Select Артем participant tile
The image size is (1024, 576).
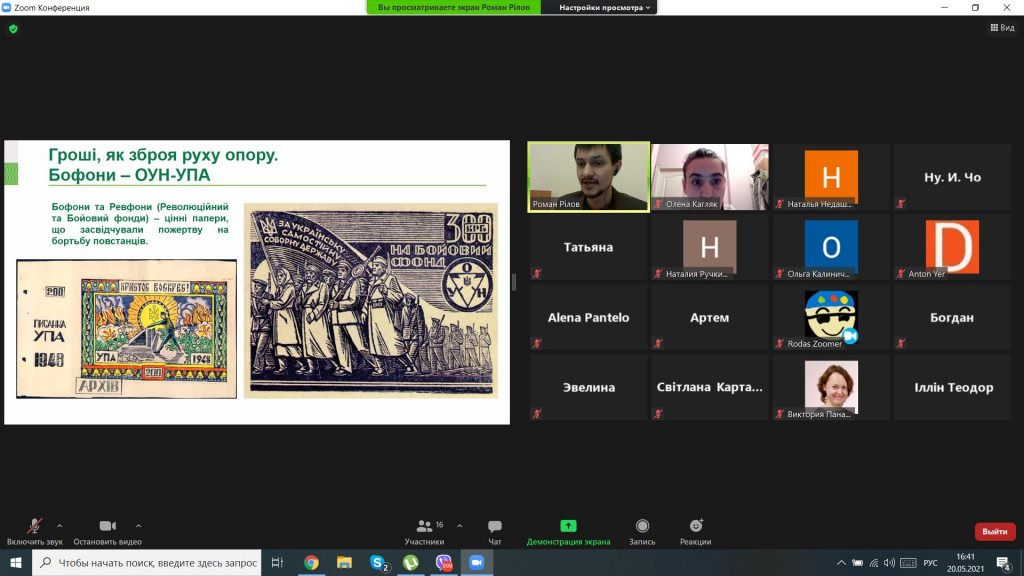point(710,317)
